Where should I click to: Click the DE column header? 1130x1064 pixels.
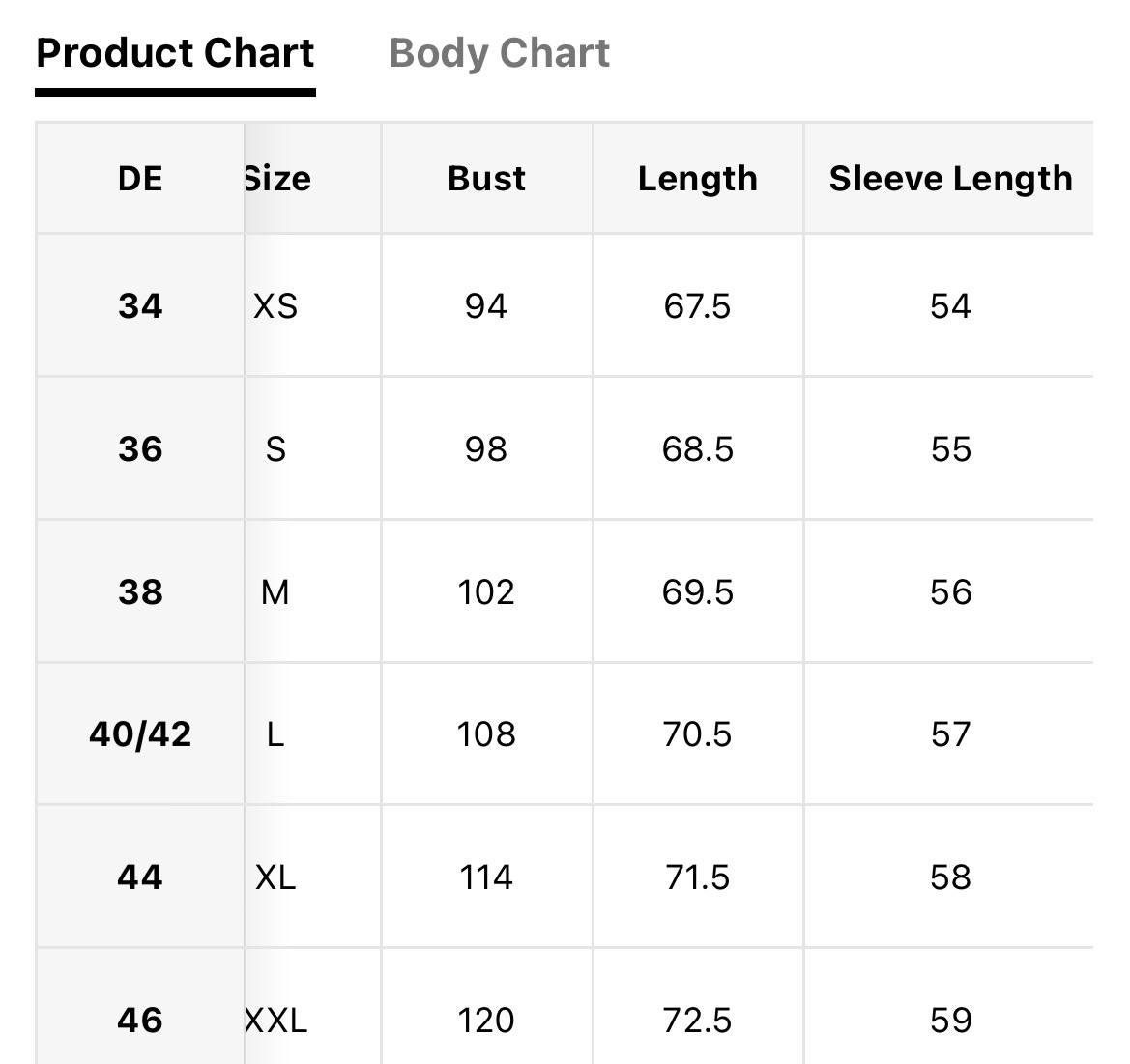point(140,179)
